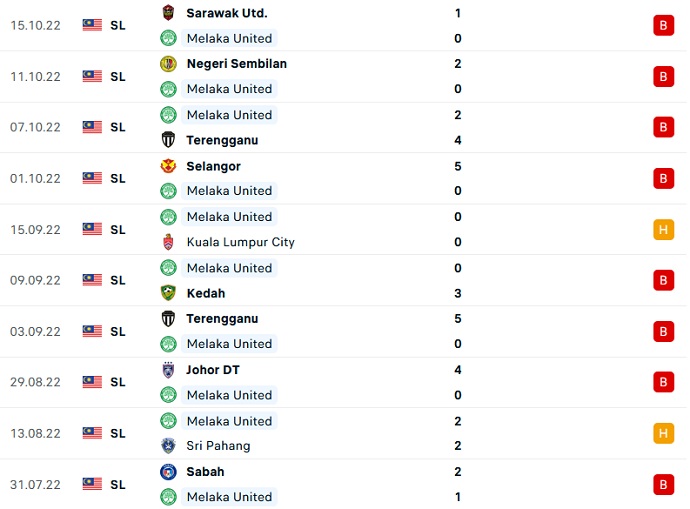Select the Johor DT team name

(x=213, y=370)
